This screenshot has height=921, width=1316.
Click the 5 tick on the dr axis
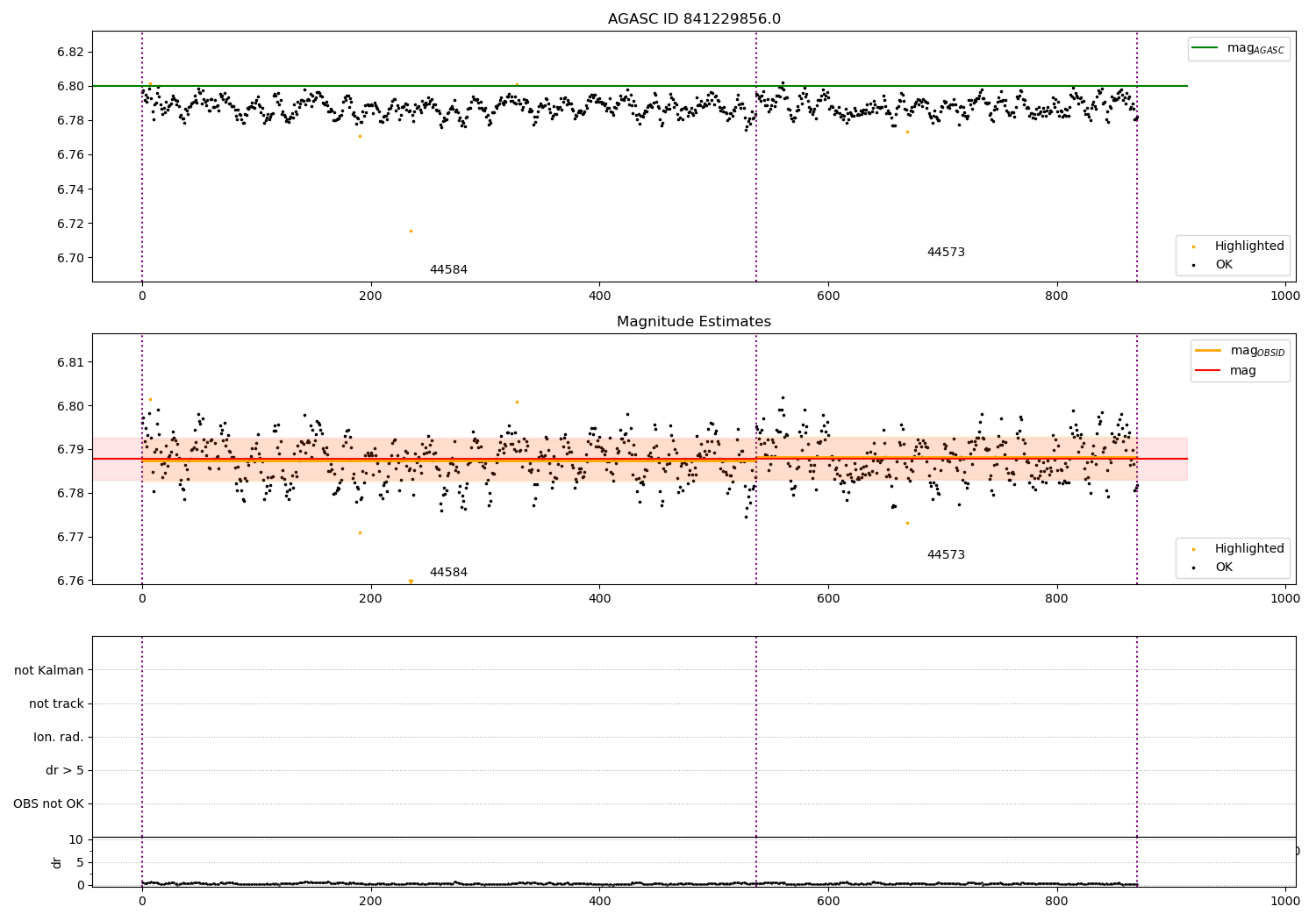(x=80, y=863)
